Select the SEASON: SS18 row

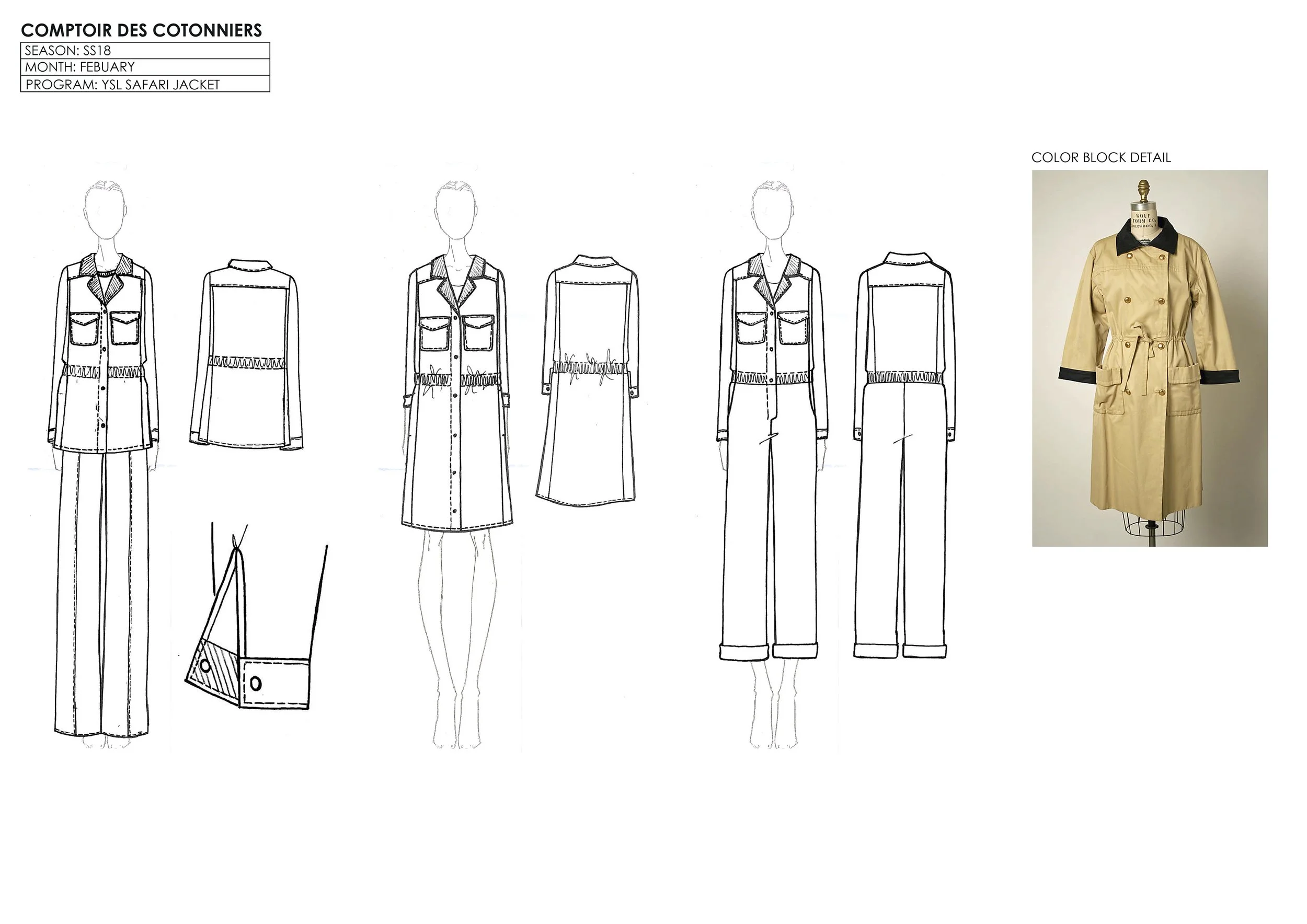pos(145,51)
